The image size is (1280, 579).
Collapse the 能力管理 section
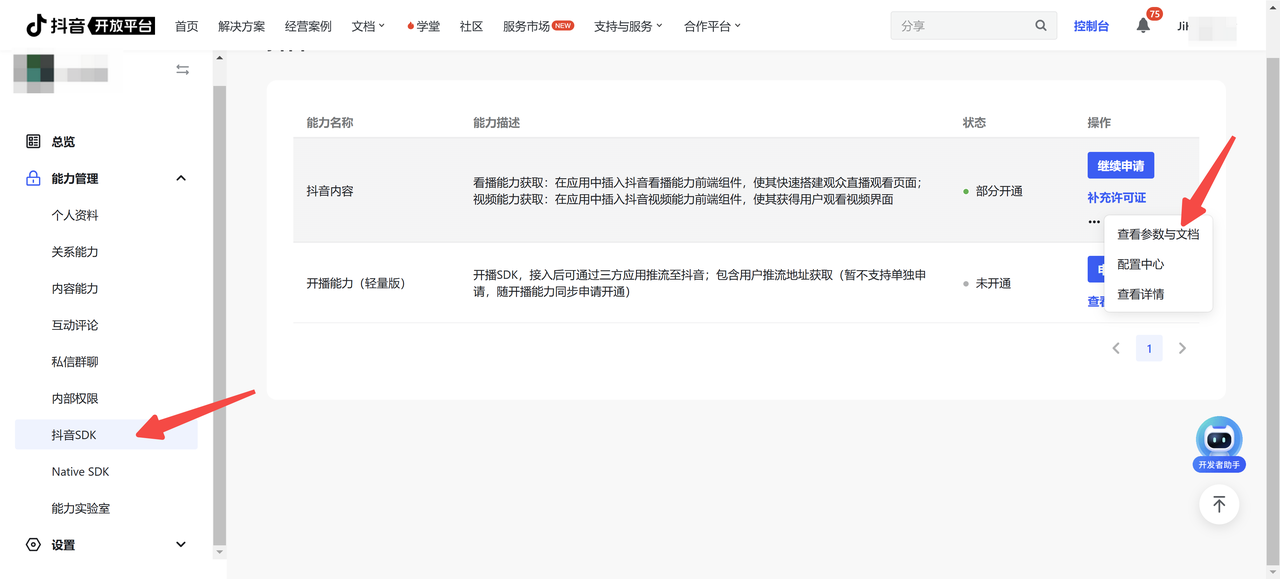pyautogui.click(x=181, y=179)
